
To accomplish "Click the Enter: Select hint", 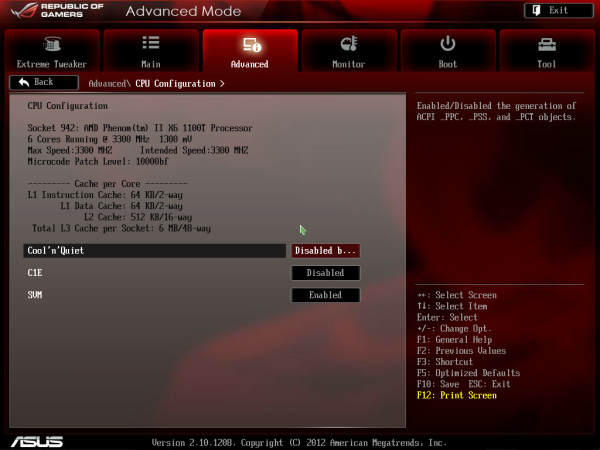I will point(447,318).
